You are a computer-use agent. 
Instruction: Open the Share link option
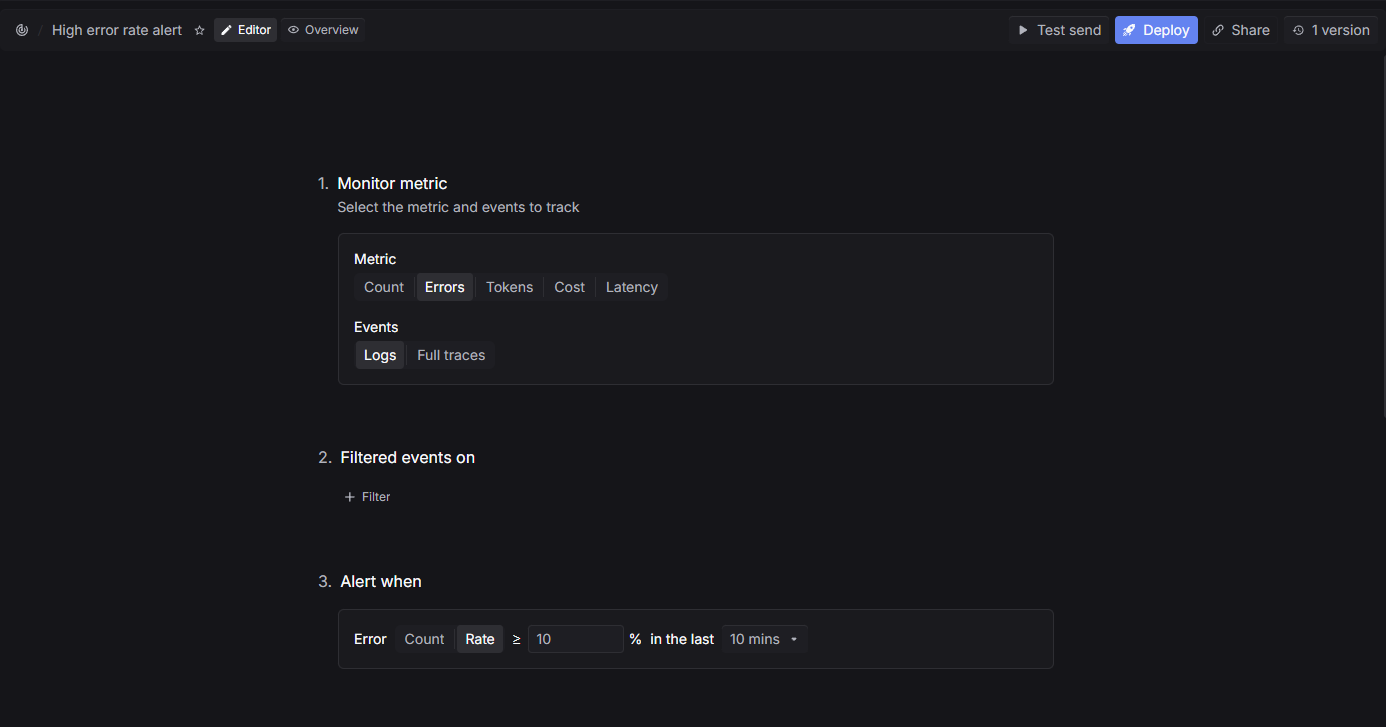coord(1240,30)
